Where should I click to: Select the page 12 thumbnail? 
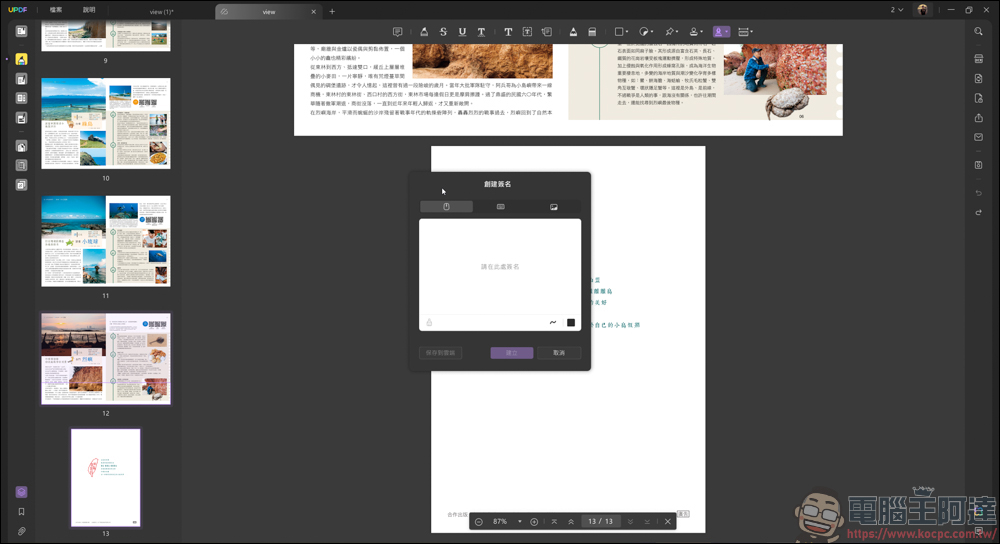tap(106, 358)
